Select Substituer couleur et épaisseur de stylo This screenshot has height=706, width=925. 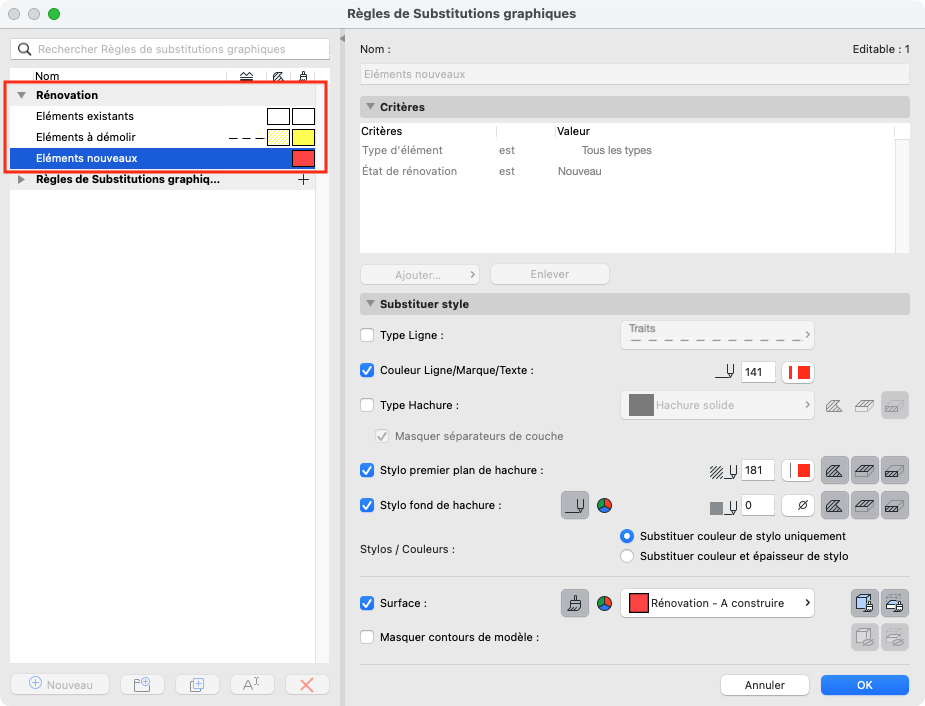pos(627,556)
